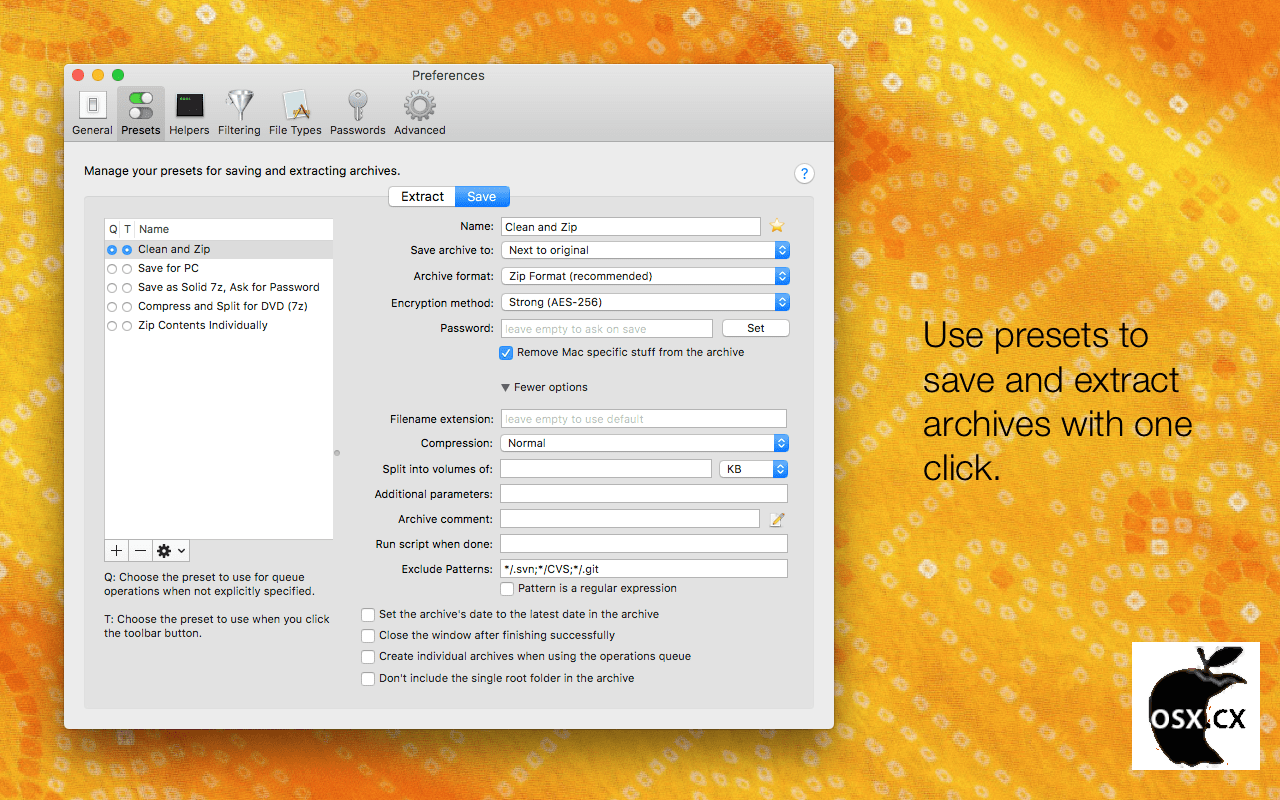Enable Set the archive's date to latest
This screenshot has height=800, width=1280.
pyautogui.click(x=369, y=615)
